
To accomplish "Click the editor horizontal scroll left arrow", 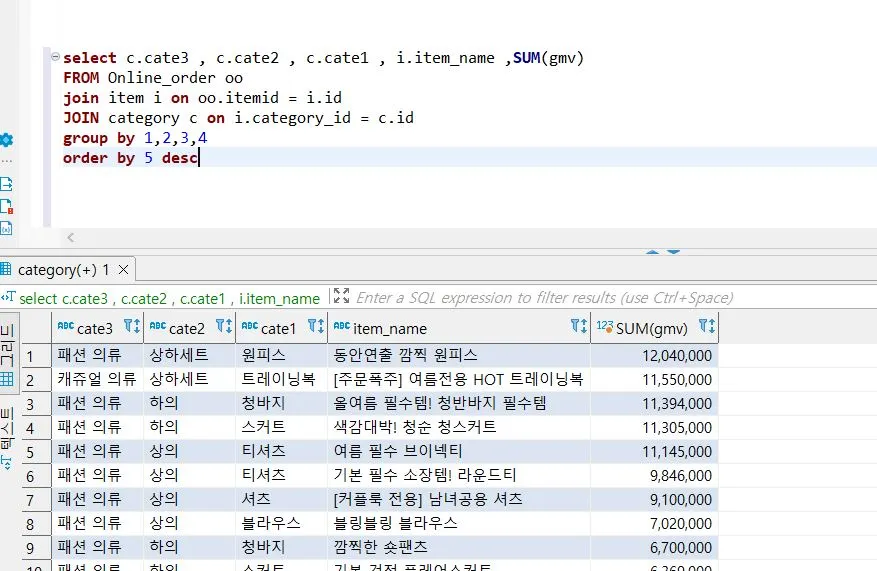I will click(x=70, y=238).
